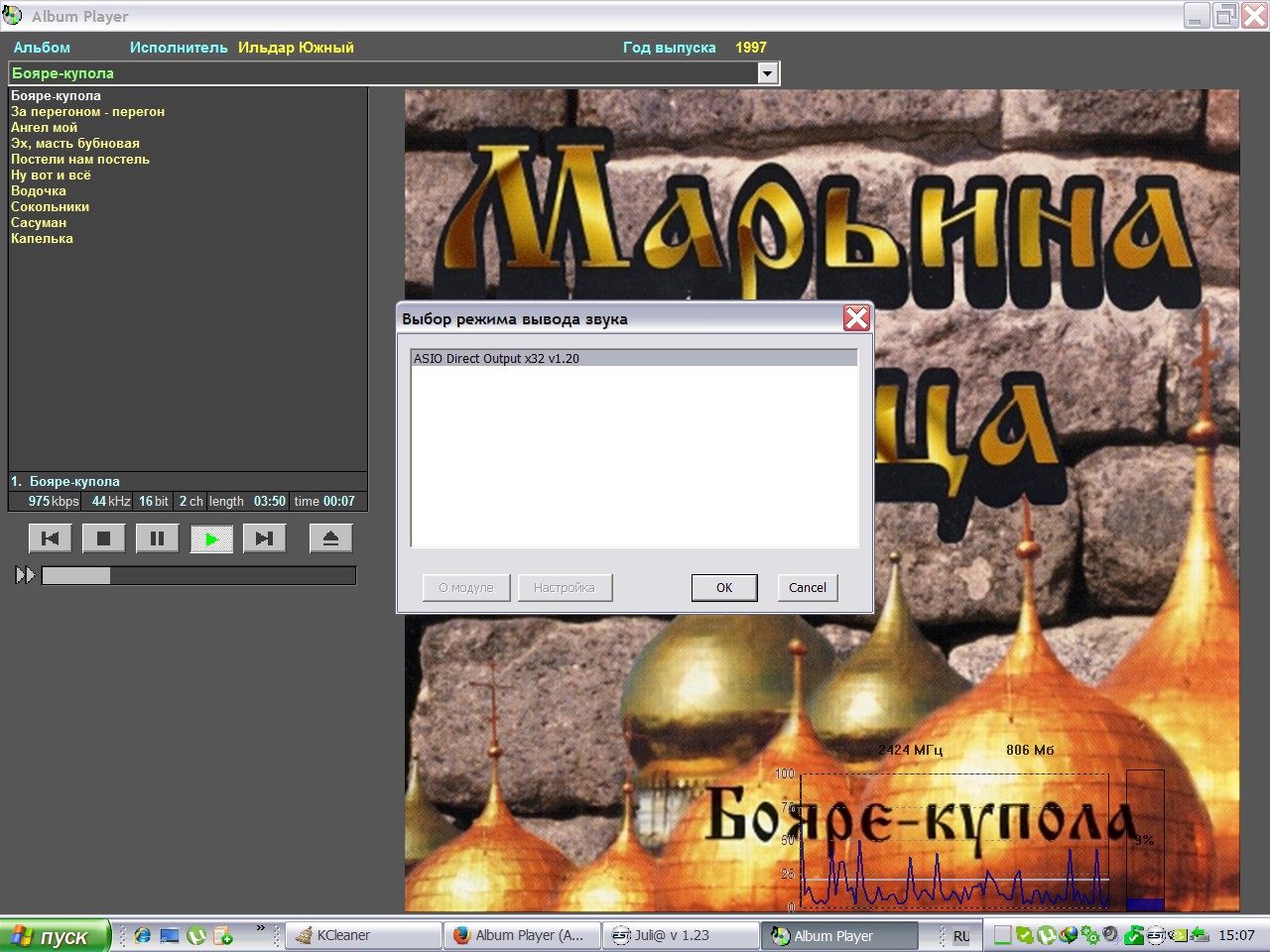Click the RU language indicator
The height and width of the screenshot is (952, 1270).
(961, 936)
